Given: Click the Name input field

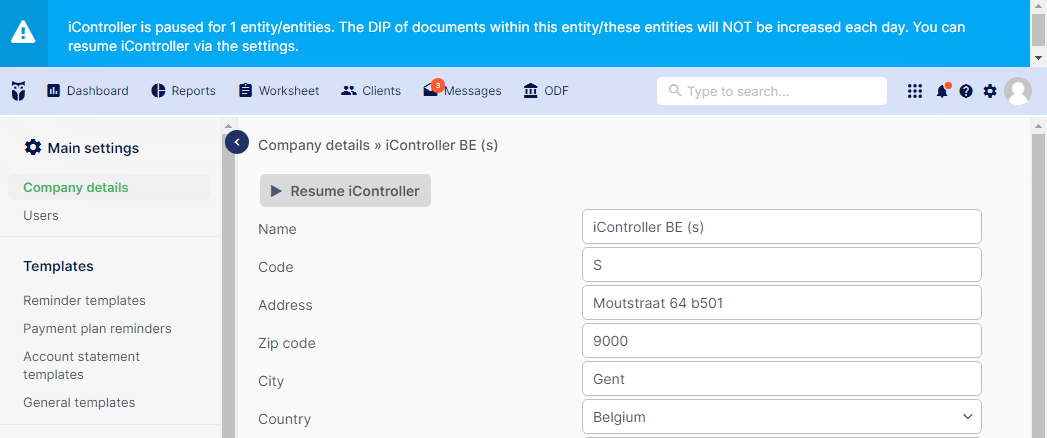Looking at the screenshot, I should coord(782,227).
